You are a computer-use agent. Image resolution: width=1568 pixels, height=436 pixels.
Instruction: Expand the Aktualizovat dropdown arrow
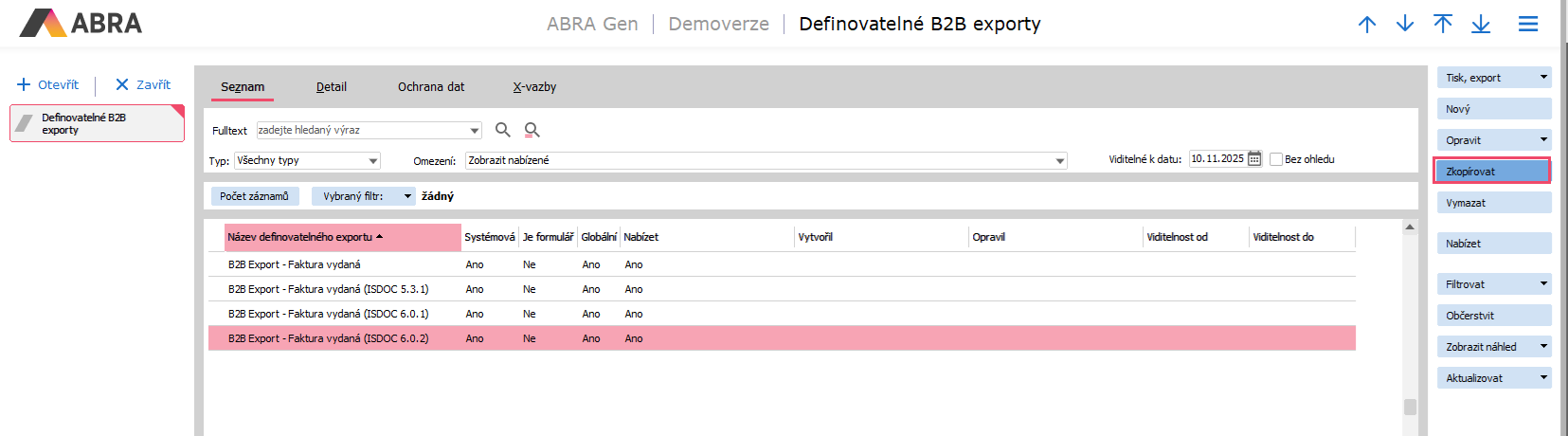[x=1543, y=378]
